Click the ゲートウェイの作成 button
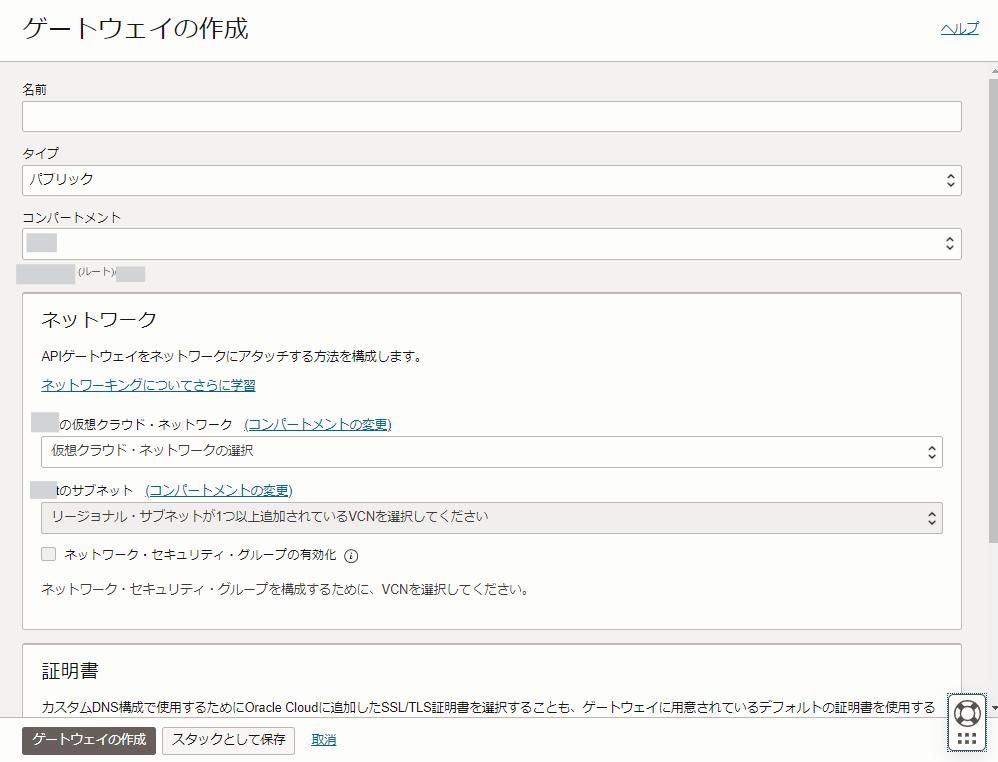 89,740
